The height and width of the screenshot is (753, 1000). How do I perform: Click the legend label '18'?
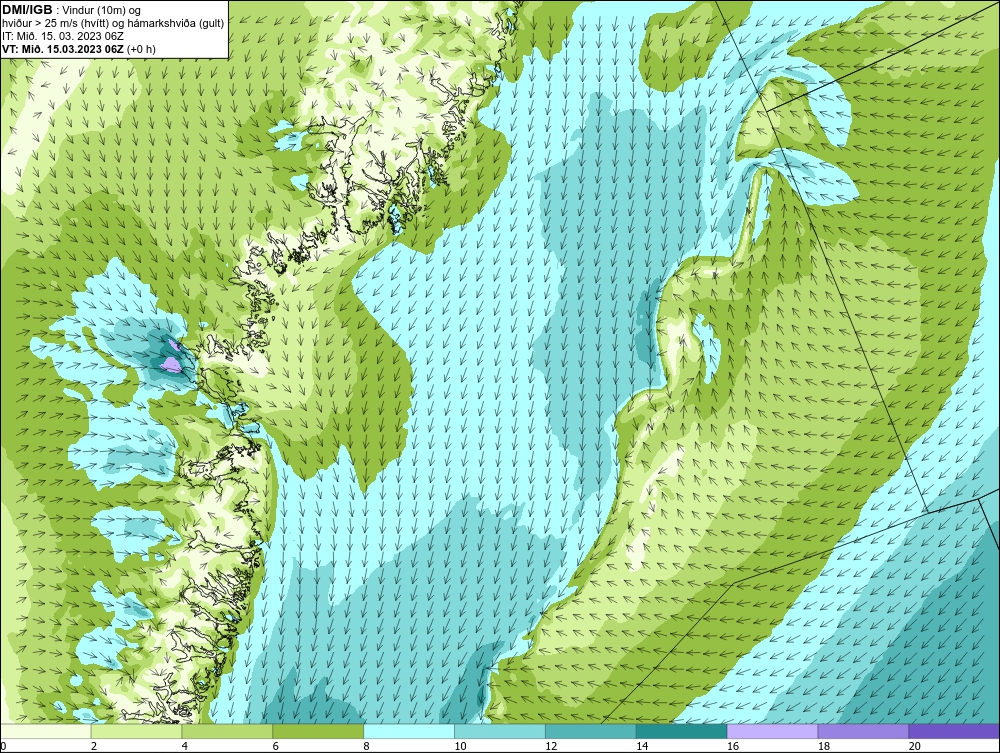pos(824,746)
